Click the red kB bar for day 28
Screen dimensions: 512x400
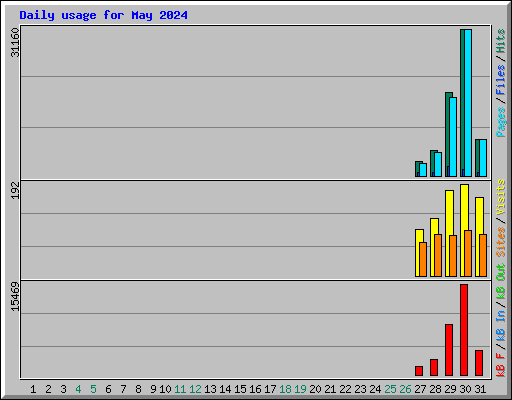click(x=434, y=367)
